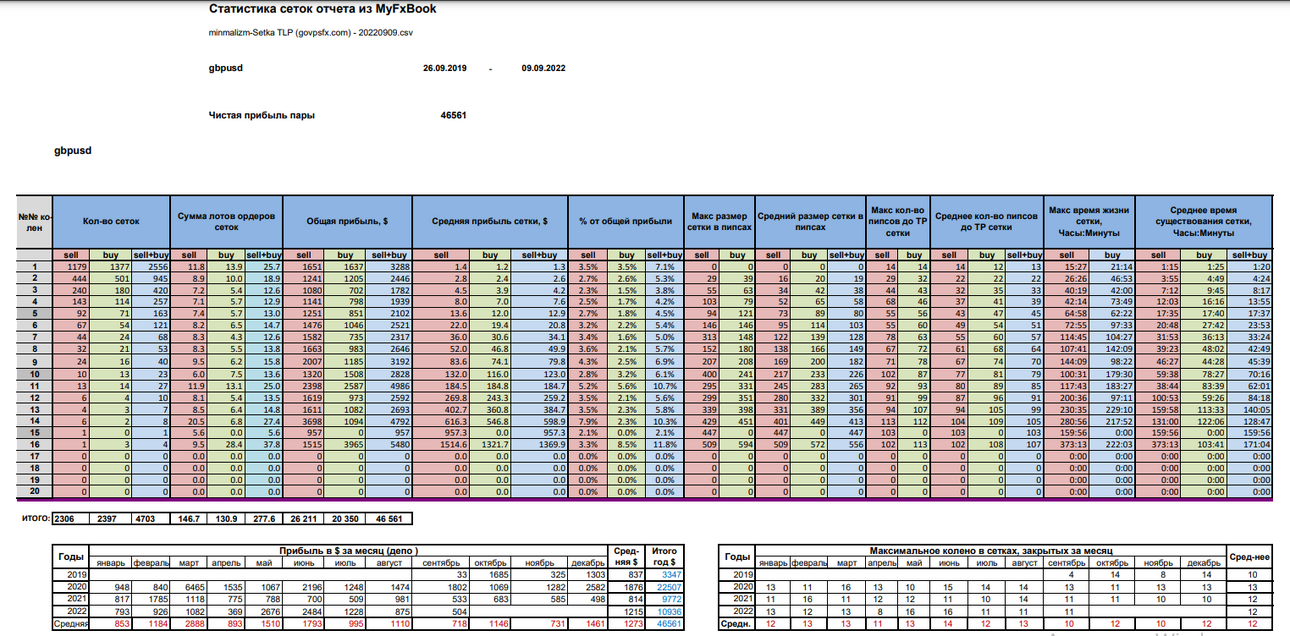
Task: Click the end date 09.09.2022
Action: tap(543, 69)
